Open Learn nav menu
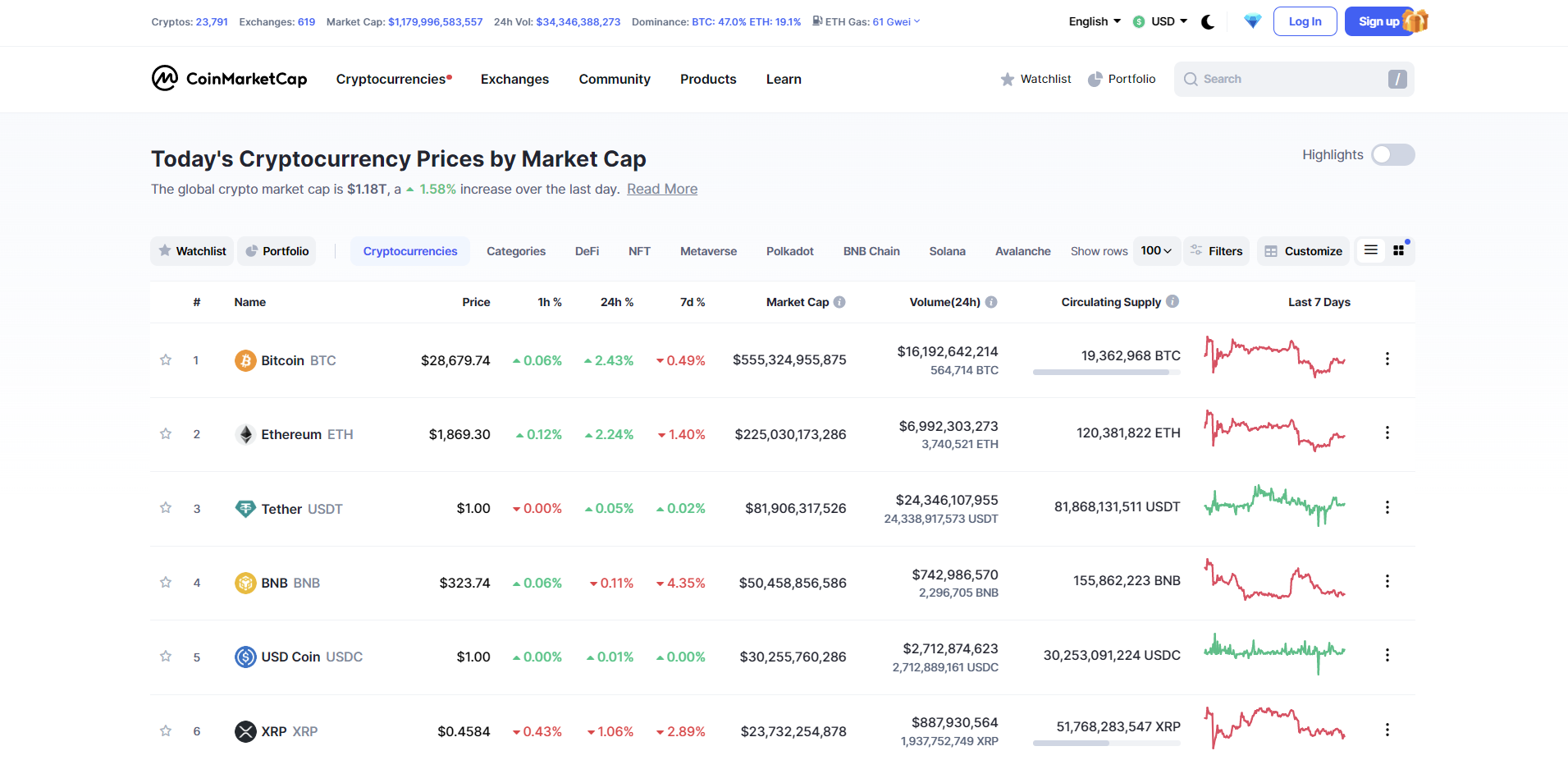Screen dimensions: 1568x760 tap(784, 79)
